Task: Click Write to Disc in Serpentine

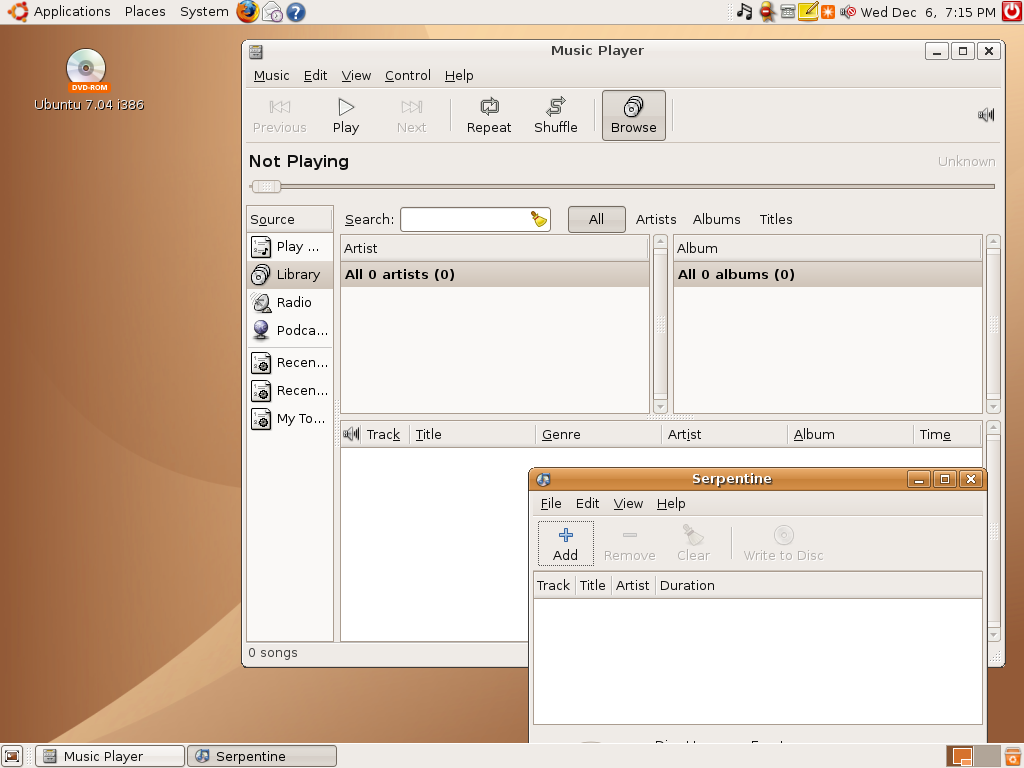Action: 783,543
